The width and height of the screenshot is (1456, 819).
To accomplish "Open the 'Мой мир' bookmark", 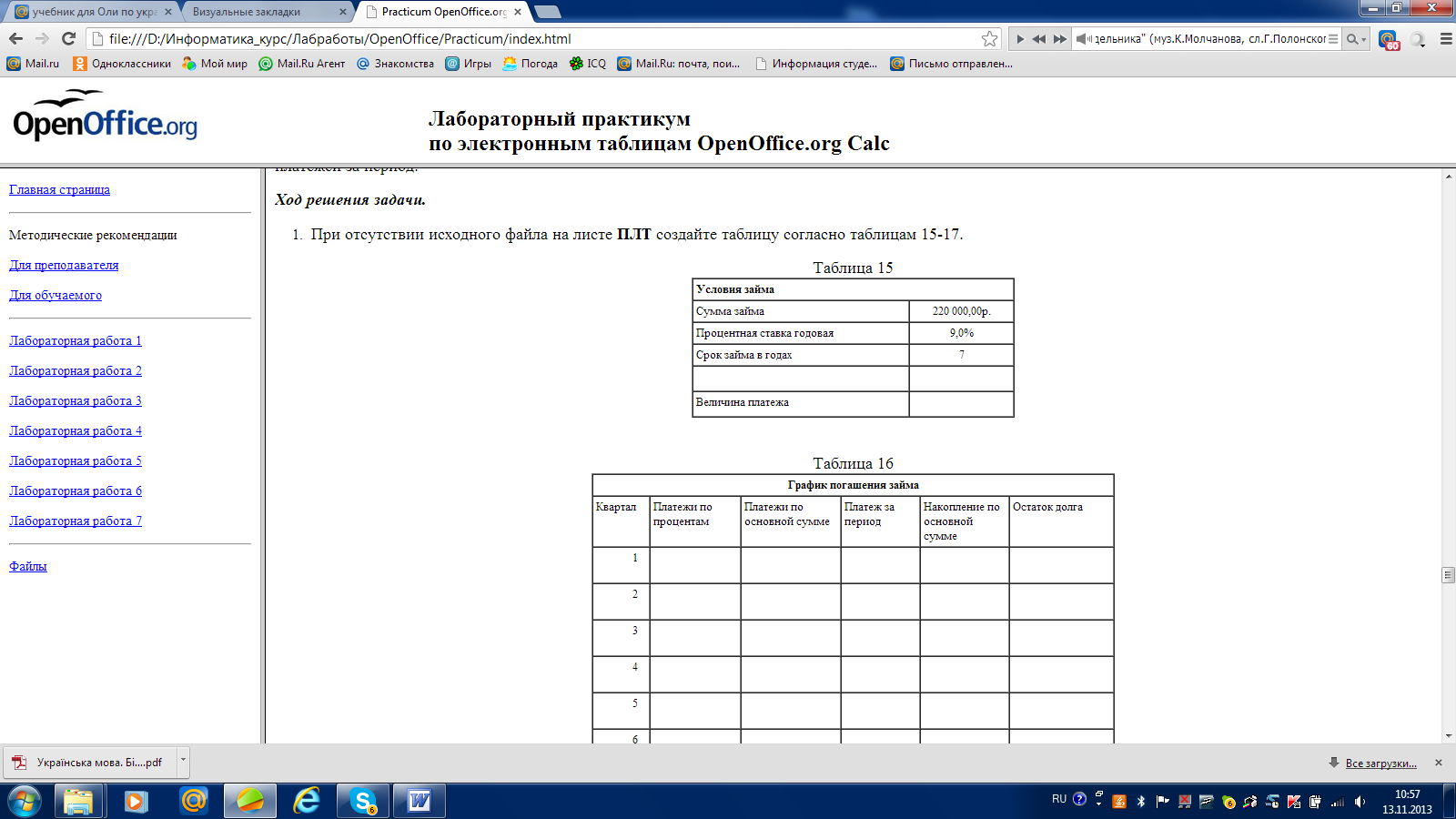I will (215, 64).
